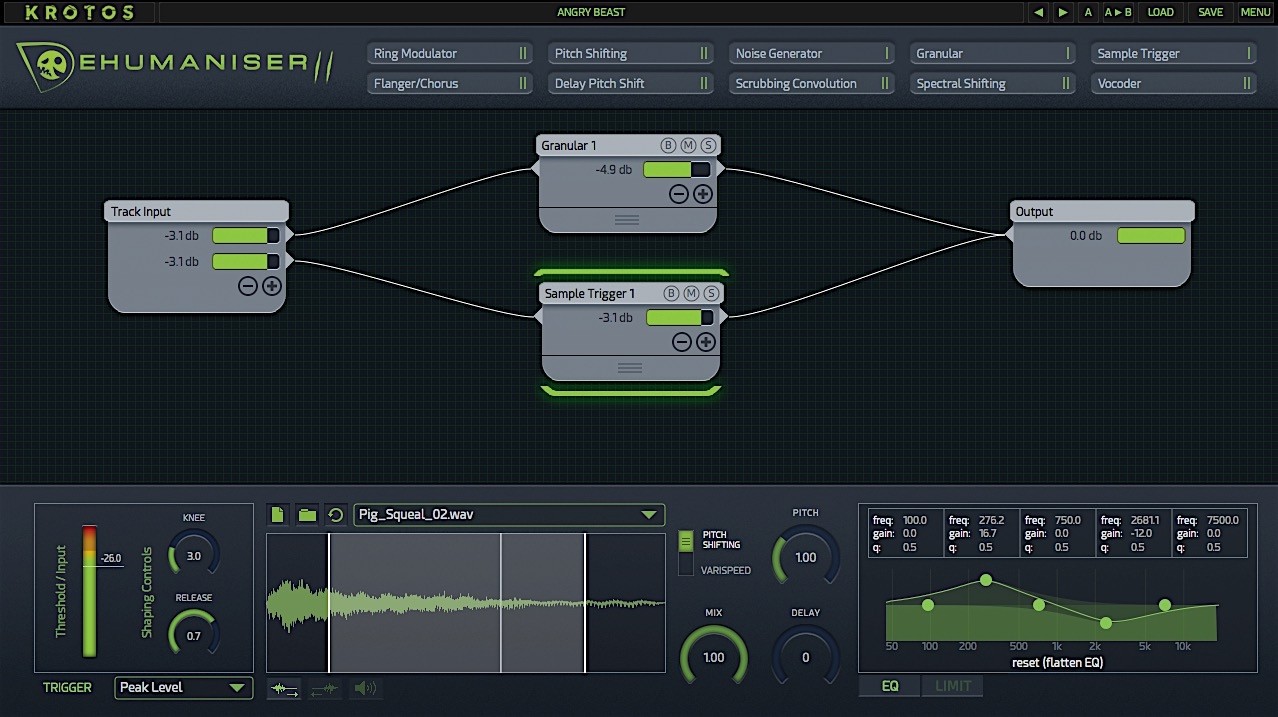Click Sample Trigger 1 node grip handle
This screenshot has height=717, width=1278.
coord(630,368)
